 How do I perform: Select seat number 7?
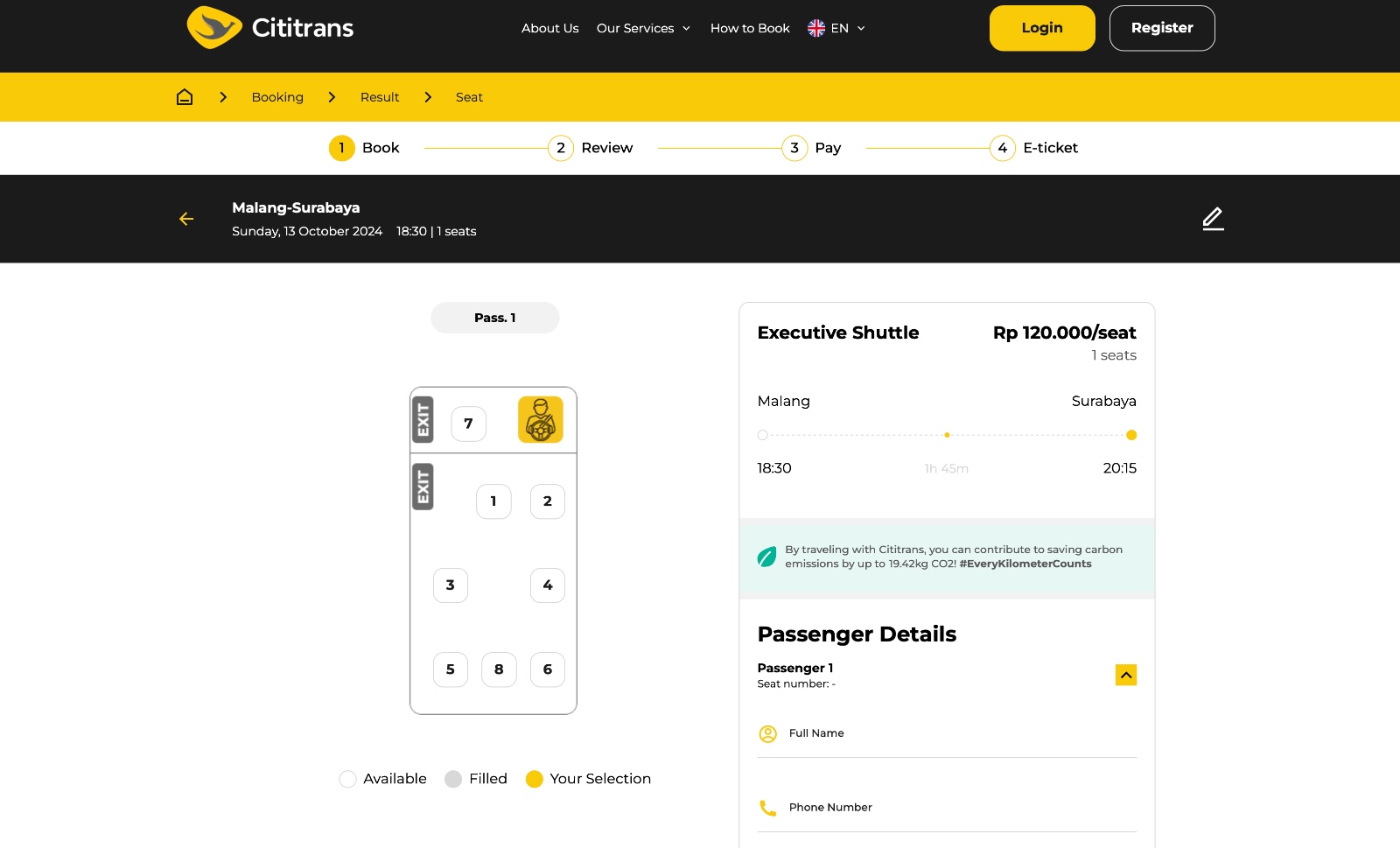point(468,424)
